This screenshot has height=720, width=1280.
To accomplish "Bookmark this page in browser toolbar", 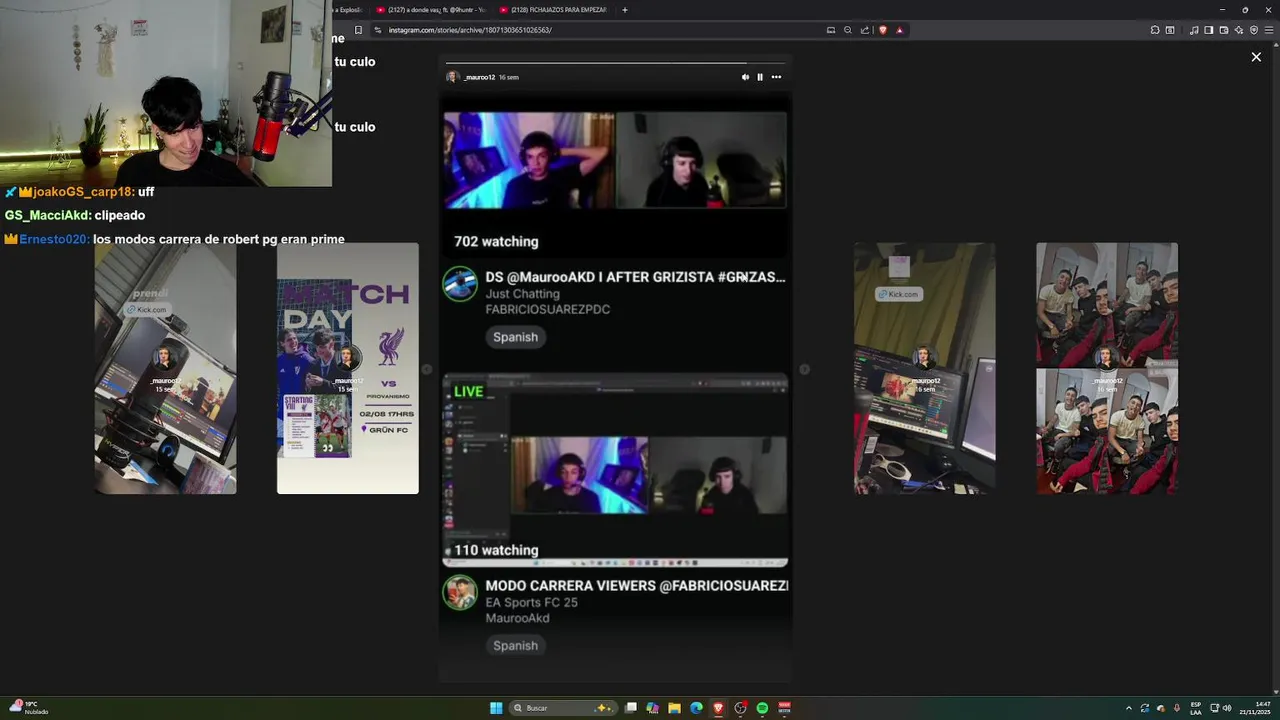I will tap(358, 30).
